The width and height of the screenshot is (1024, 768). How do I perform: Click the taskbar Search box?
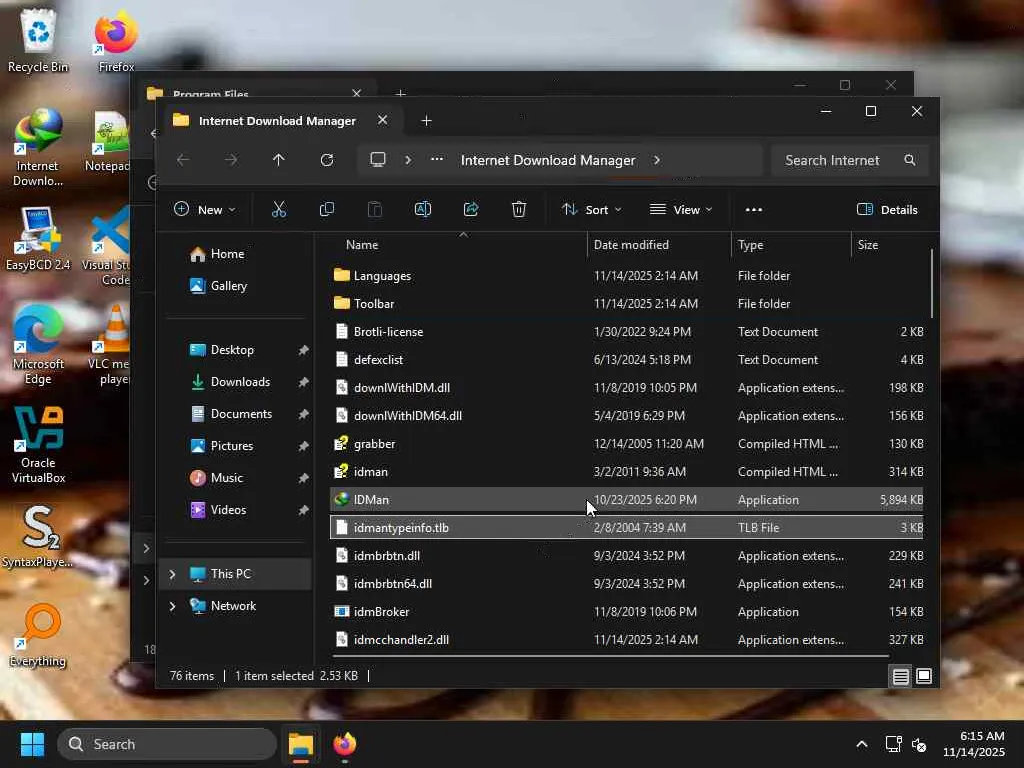click(167, 744)
